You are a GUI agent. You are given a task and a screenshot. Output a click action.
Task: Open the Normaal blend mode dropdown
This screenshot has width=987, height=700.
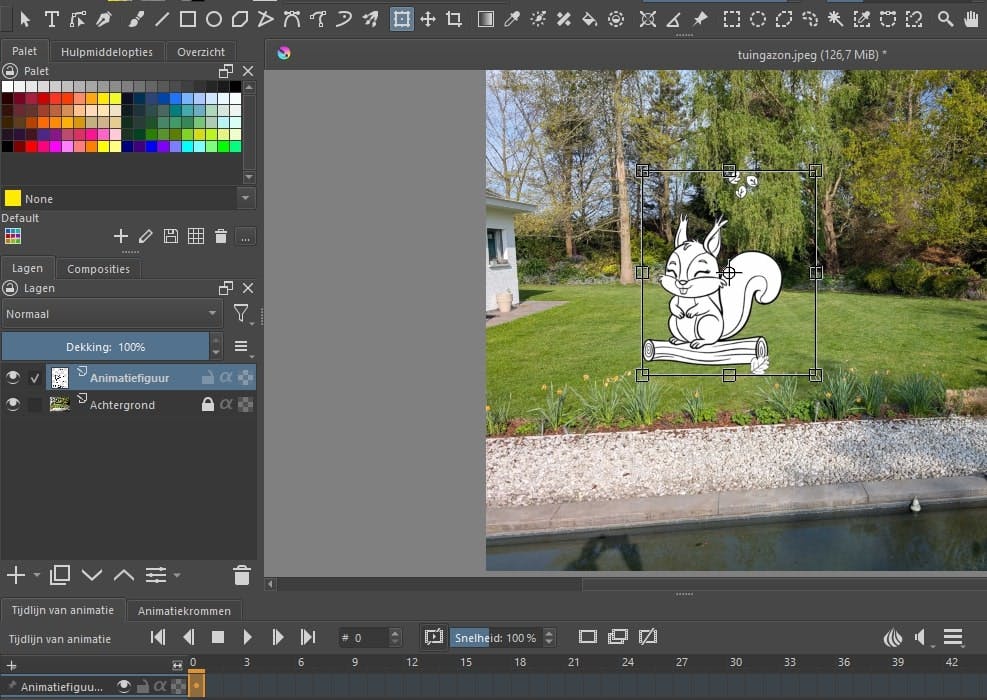[112, 314]
